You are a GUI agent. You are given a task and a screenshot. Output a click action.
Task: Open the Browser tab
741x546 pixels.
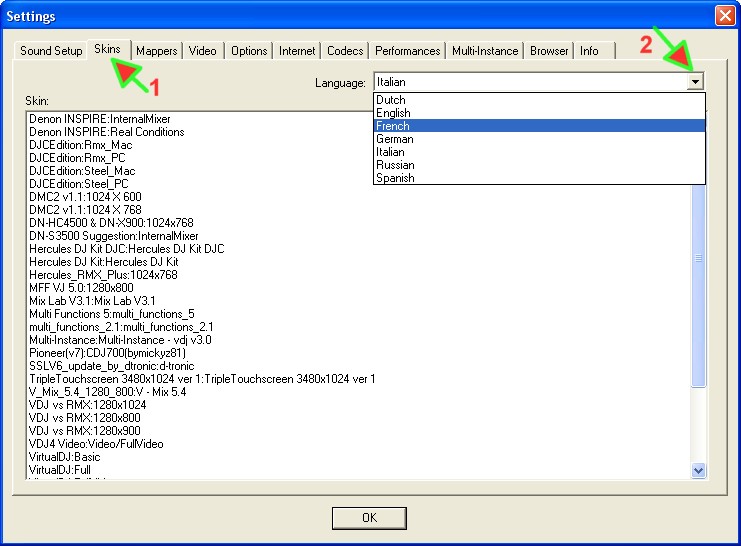tap(549, 51)
